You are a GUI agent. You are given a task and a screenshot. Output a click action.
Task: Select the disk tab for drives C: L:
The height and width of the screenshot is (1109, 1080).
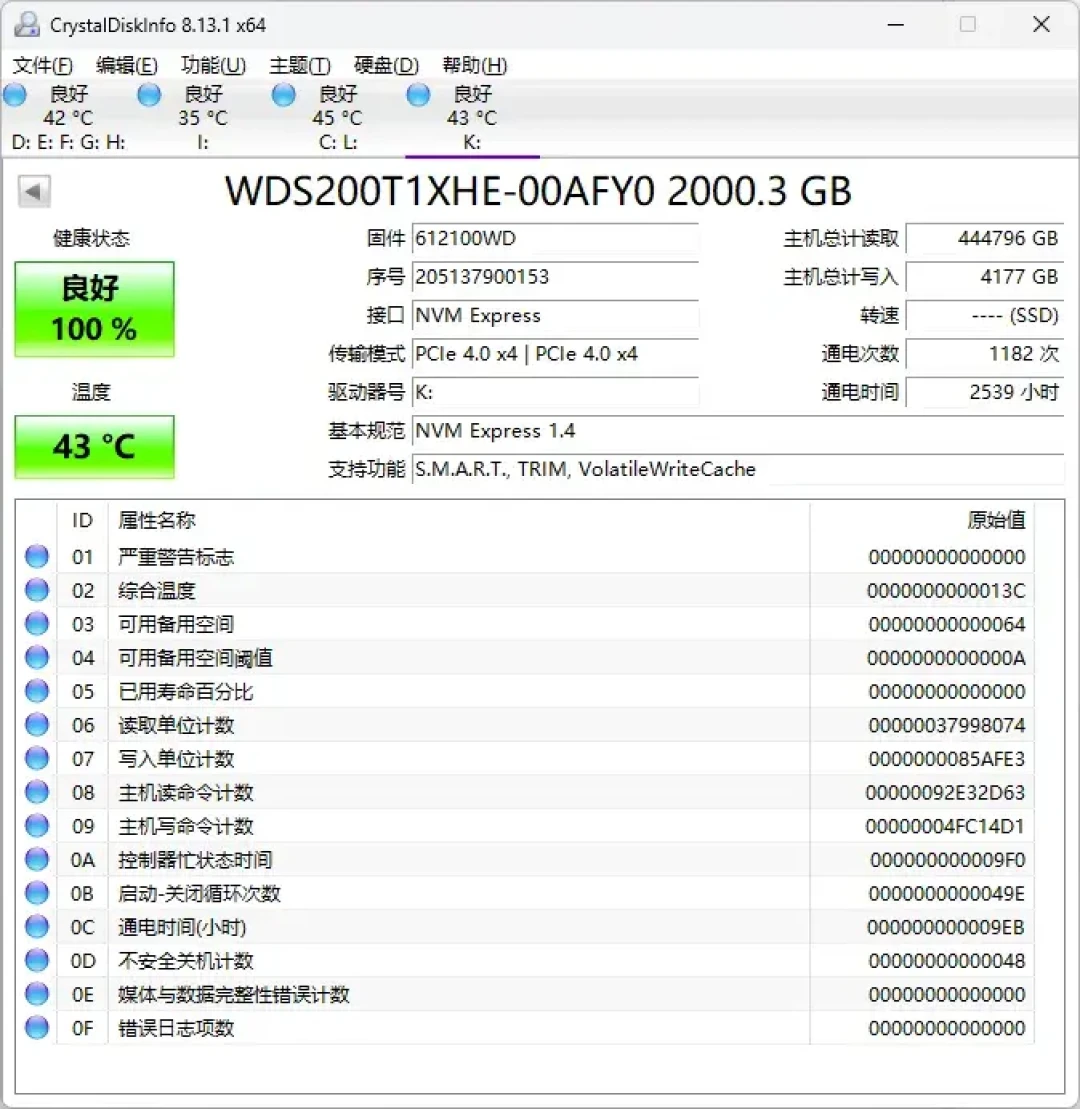pyautogui.click(x=337, y=117)
